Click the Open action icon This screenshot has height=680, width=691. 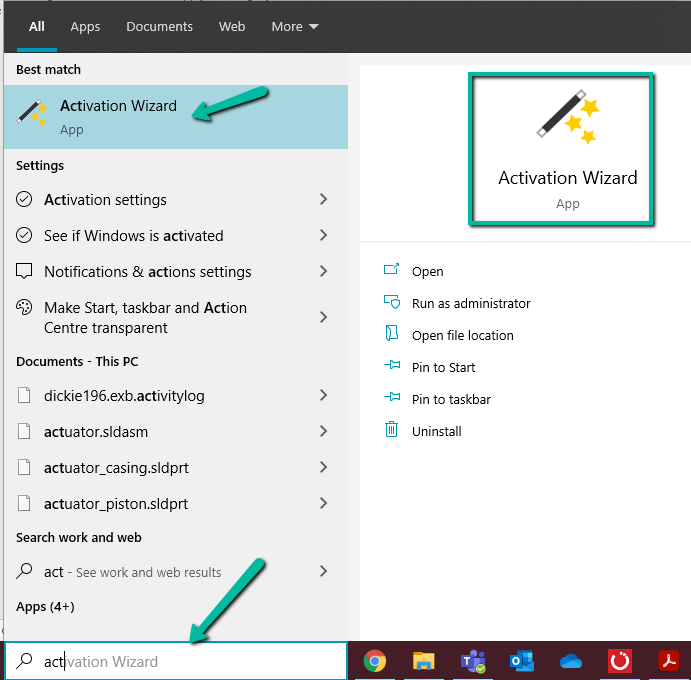click(391, 269)
